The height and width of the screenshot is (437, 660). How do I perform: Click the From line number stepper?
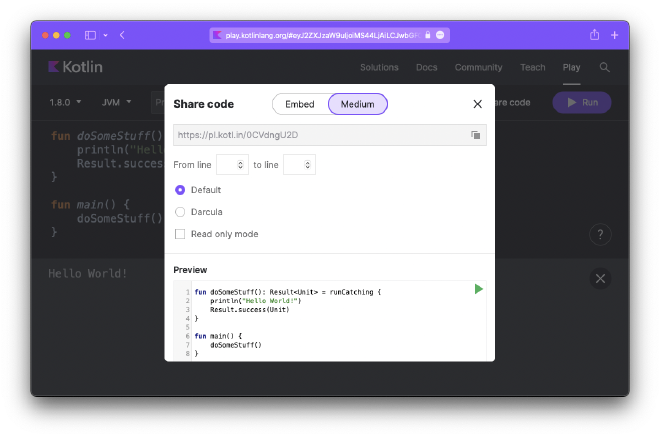point(231,164)
